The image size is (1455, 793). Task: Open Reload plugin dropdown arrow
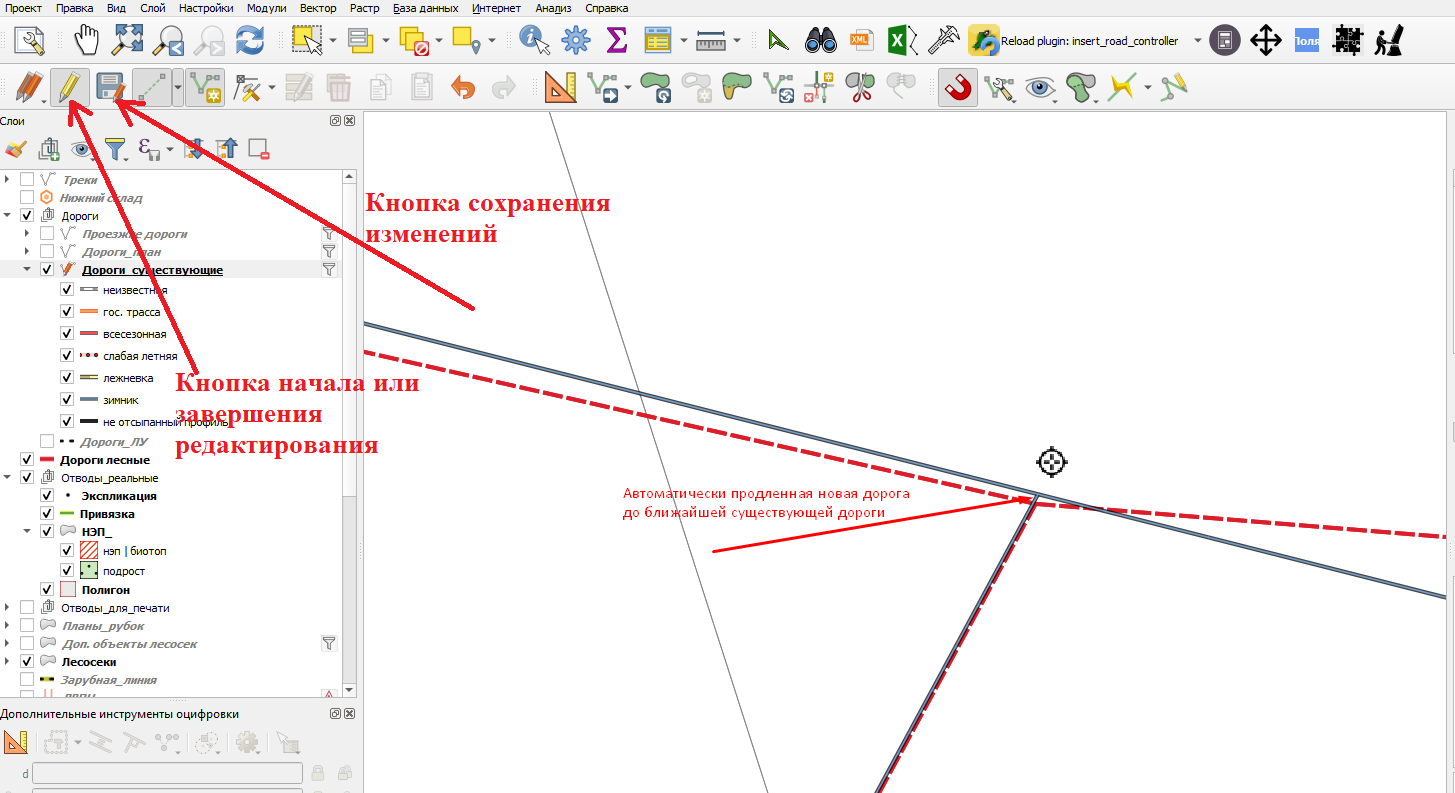(1198, 41)
